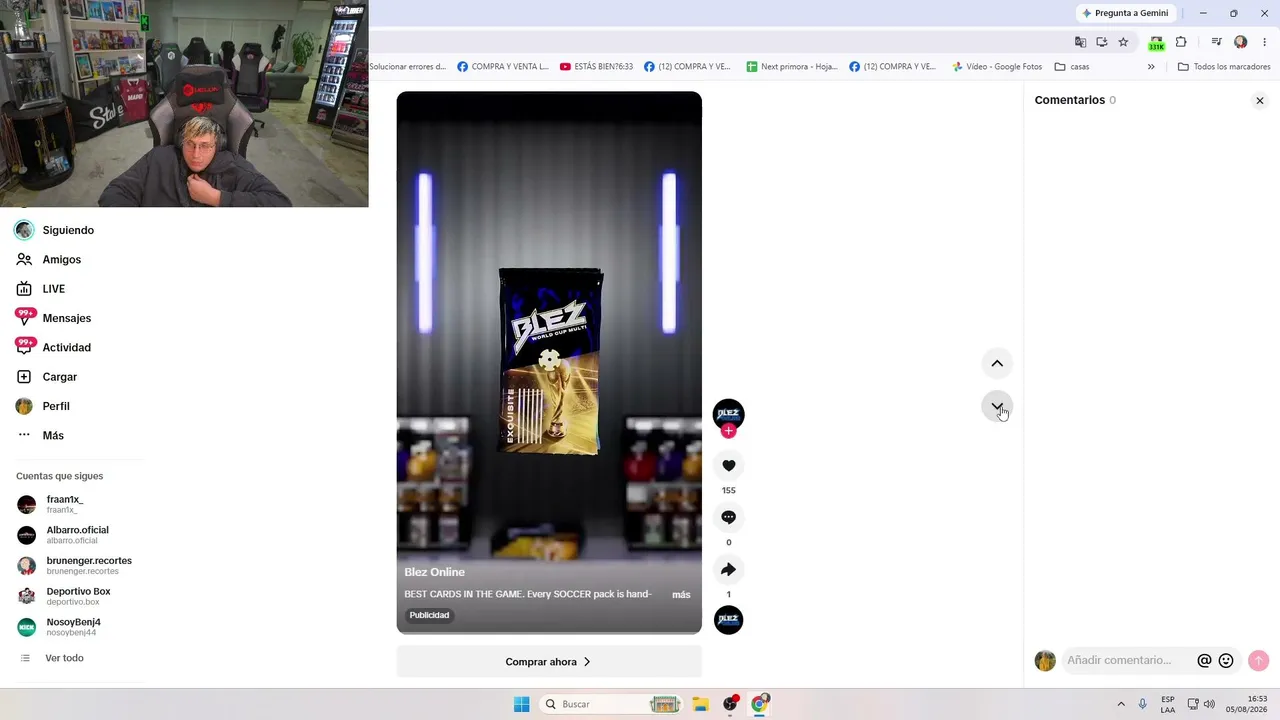Post the comment with the pink arrow button
The height and width of the screenshot is (720, 1280).
point(1258,660)
